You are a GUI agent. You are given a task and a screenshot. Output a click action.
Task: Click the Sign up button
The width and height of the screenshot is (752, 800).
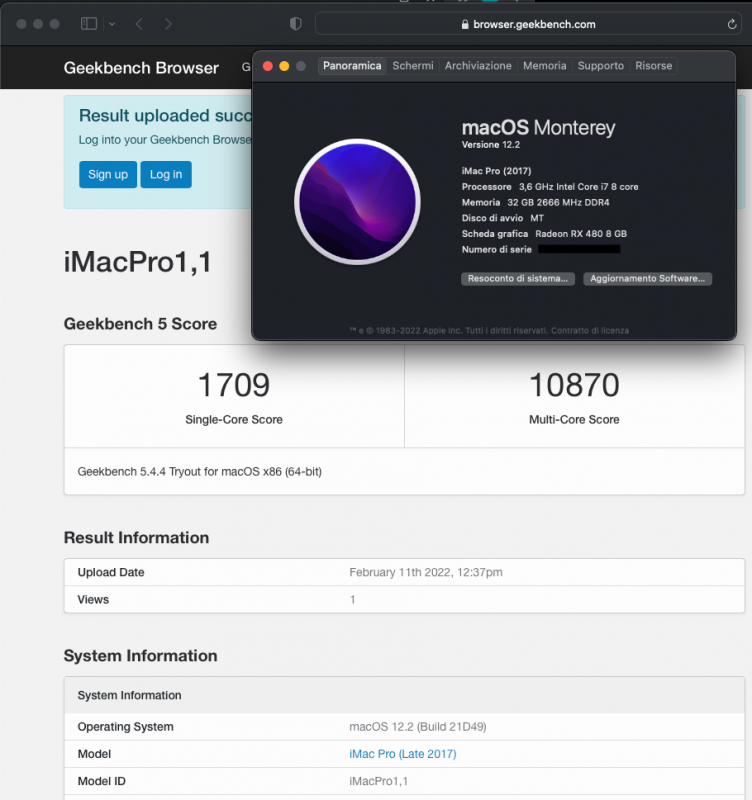coord(108,174)
